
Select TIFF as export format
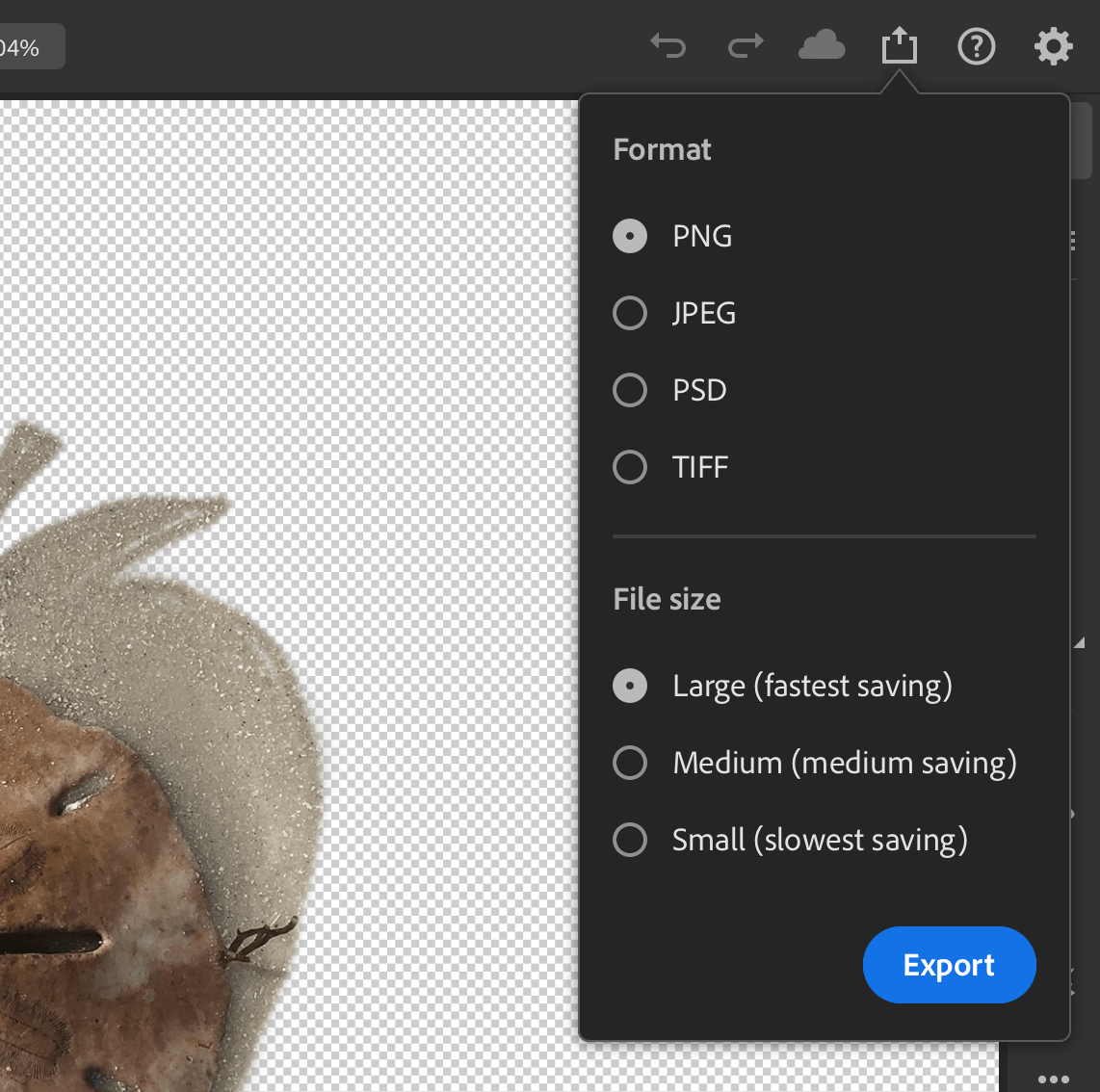(630, 467)
